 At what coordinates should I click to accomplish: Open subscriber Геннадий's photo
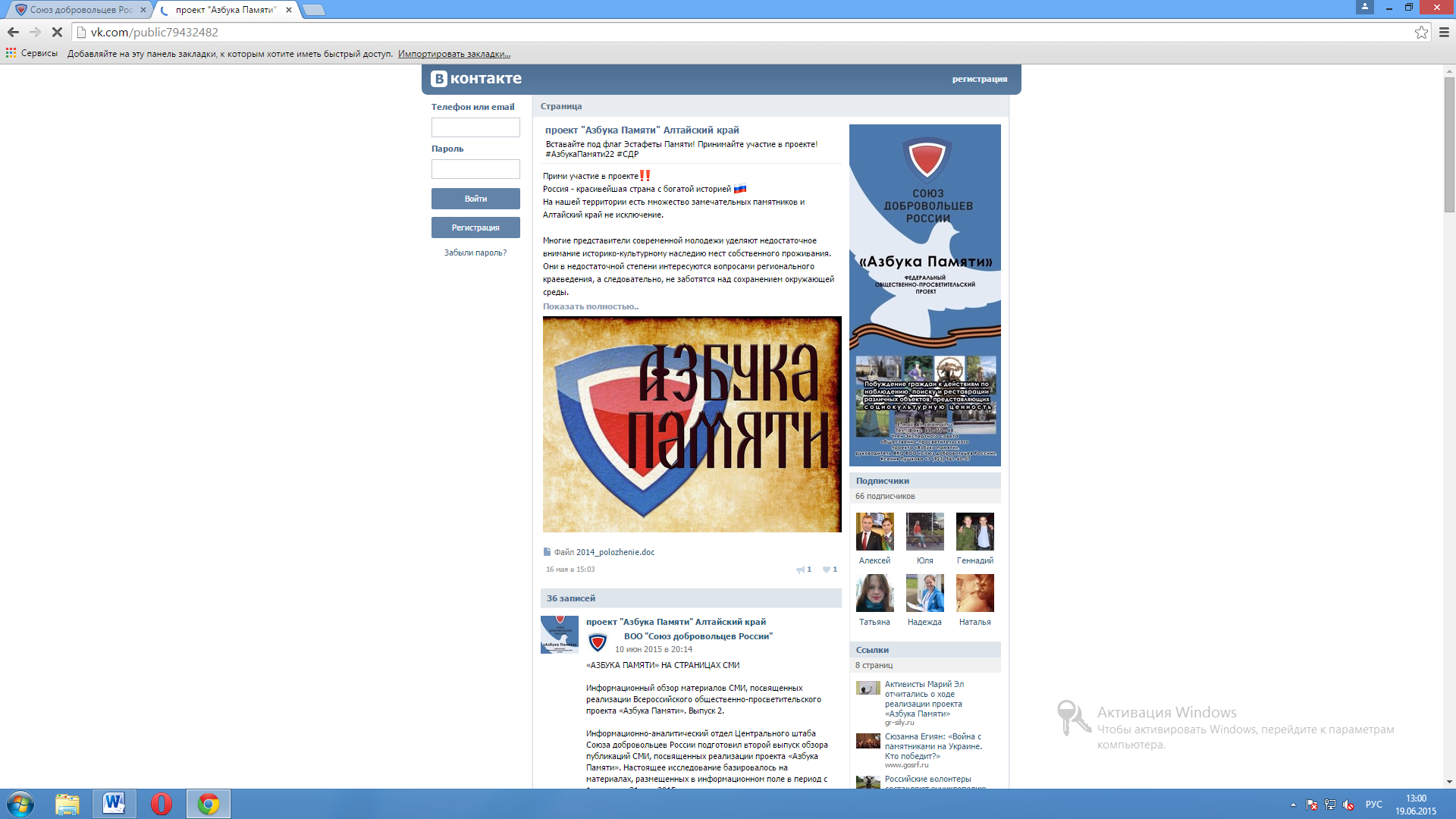click(x=975, y=532)
